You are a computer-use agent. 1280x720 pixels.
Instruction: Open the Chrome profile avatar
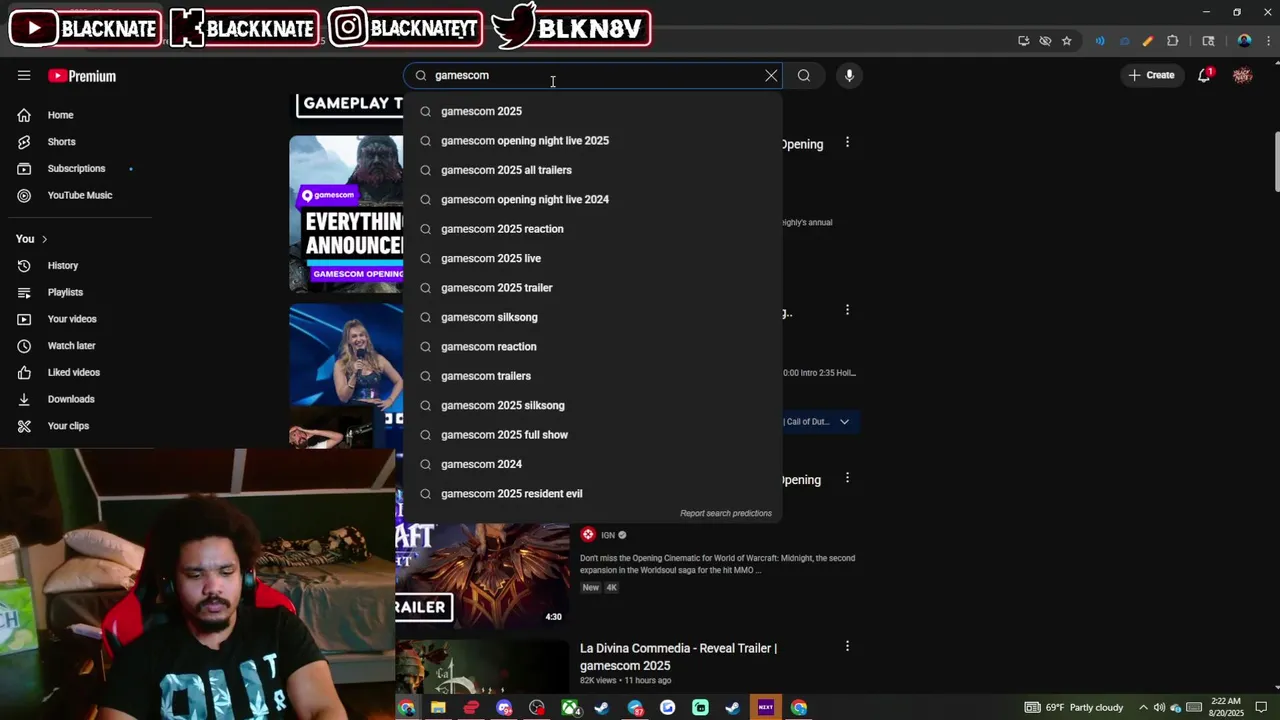1244,41
